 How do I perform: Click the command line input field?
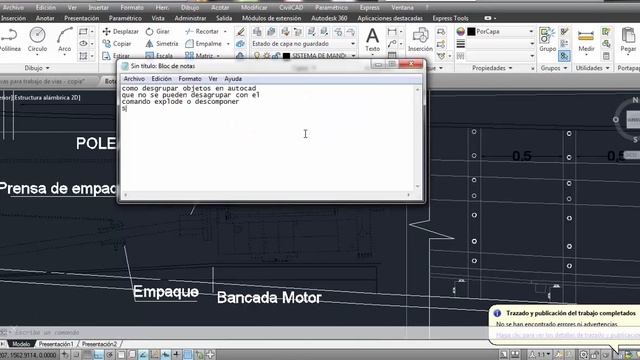point(245,333)
